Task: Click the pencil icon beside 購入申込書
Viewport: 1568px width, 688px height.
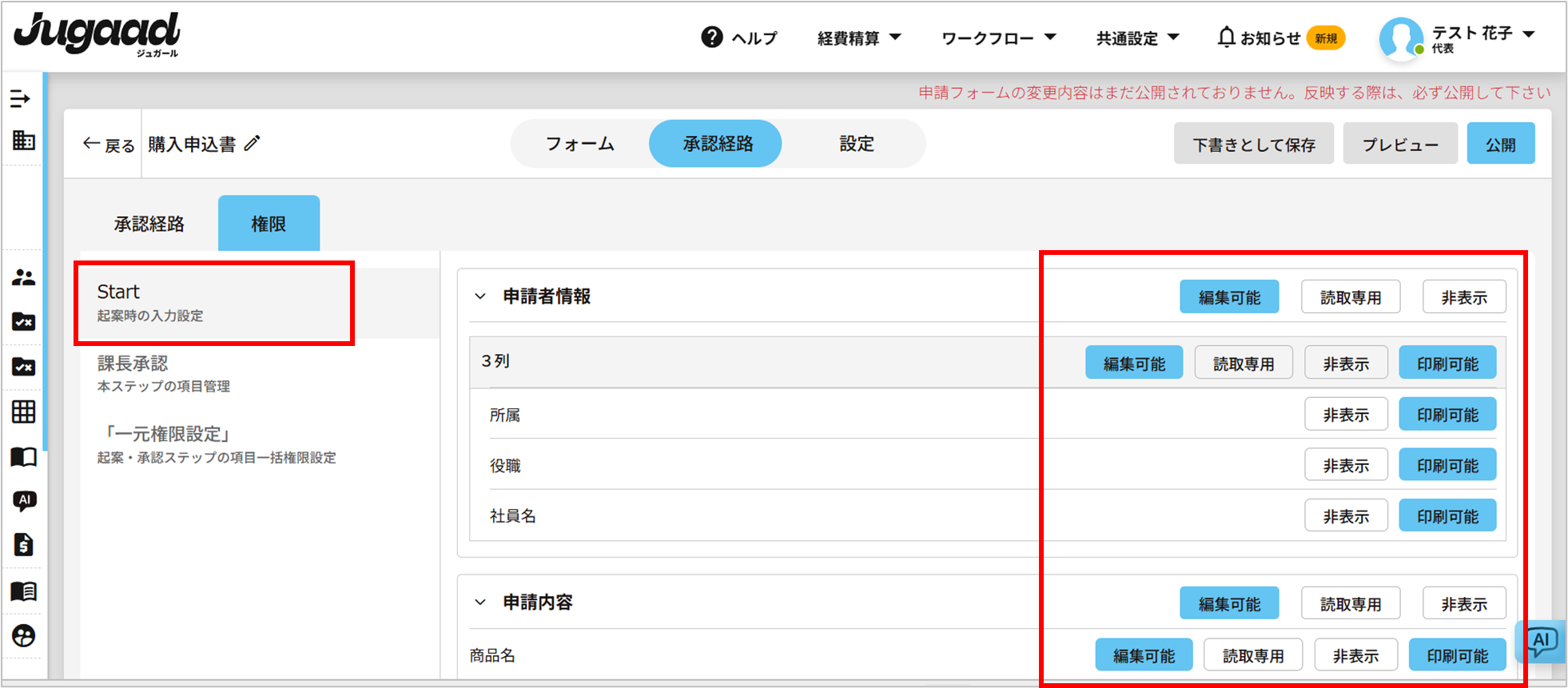Action: click(253, 144)
